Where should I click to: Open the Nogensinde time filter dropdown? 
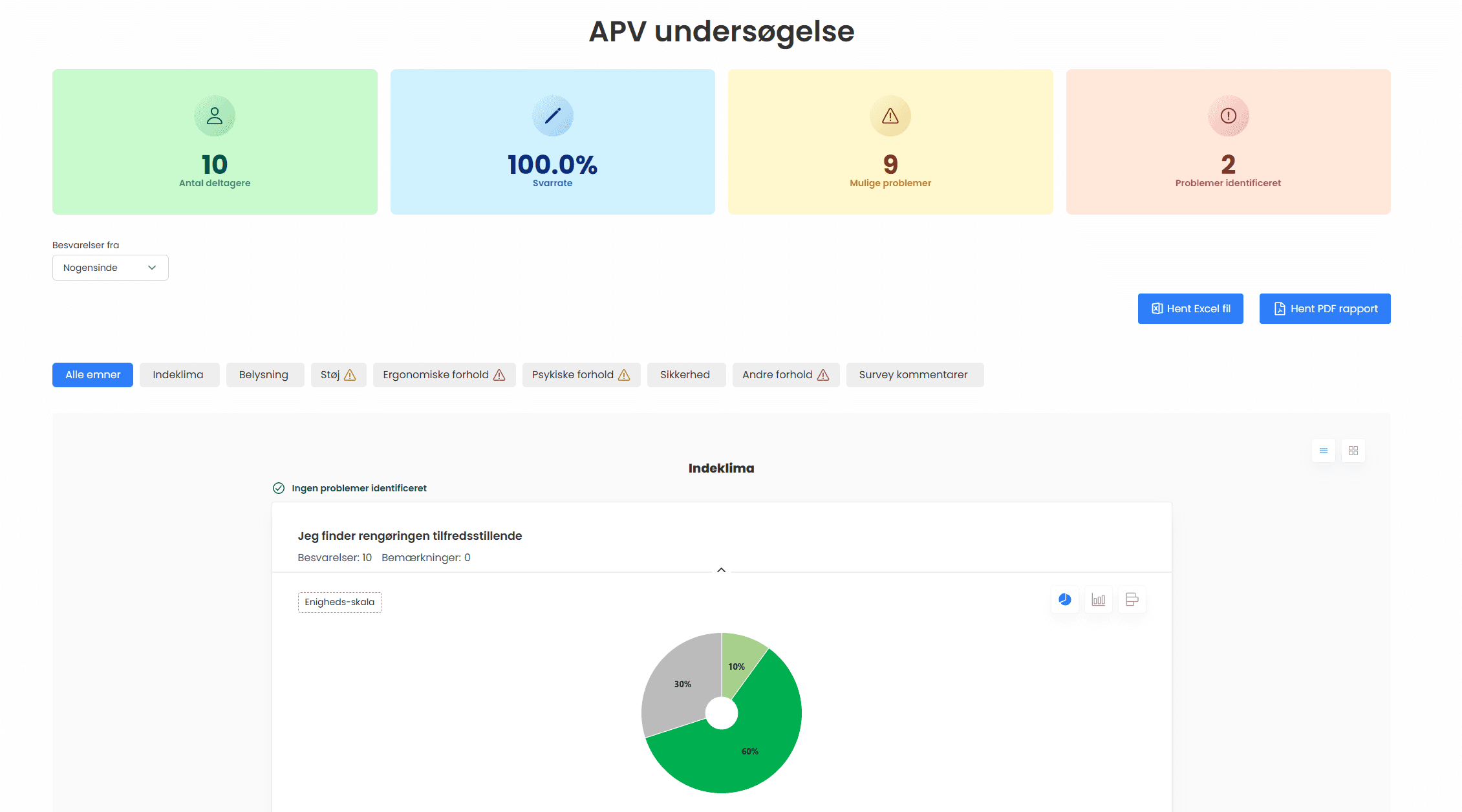click(x=111, y=268)
